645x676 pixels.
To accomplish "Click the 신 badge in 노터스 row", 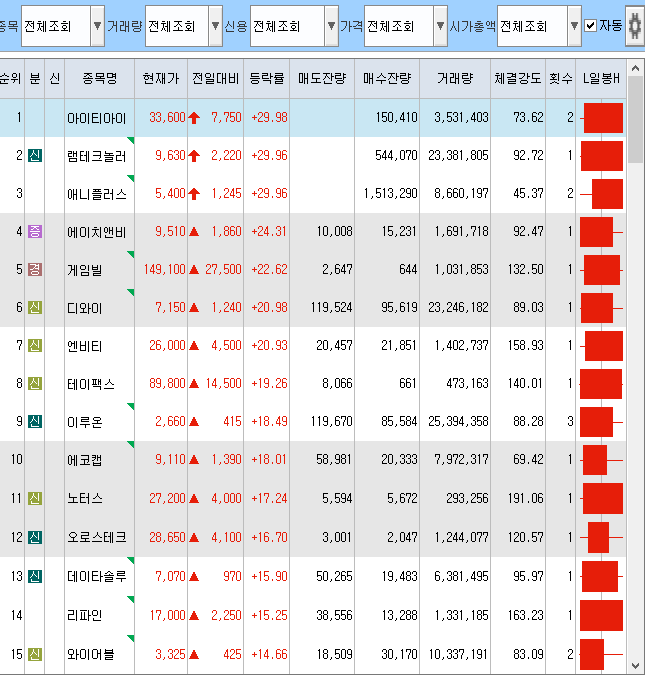I will 35,498.
